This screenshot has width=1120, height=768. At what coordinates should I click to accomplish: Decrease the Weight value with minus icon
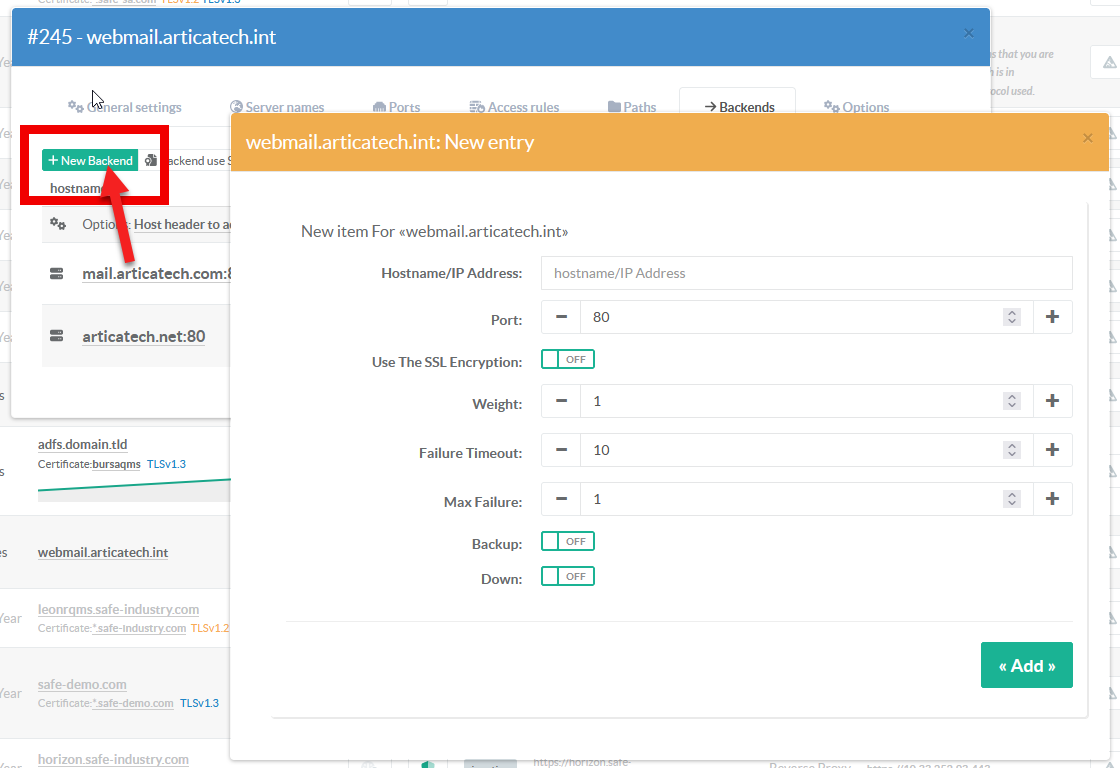561,401
